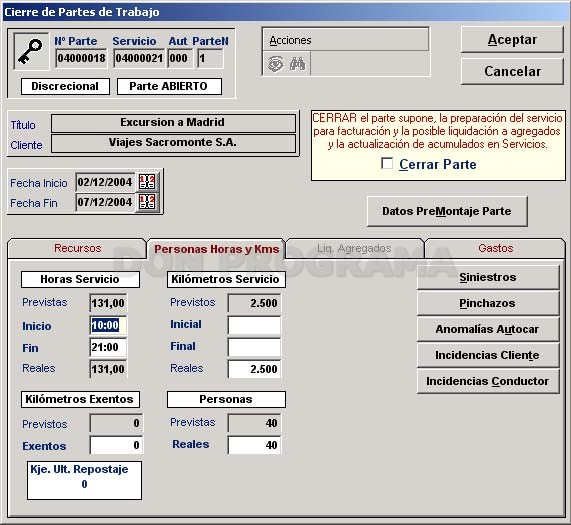Click the binoculars search icon under Acciones
The image size is (571, 525).
(x=297, y=64)
